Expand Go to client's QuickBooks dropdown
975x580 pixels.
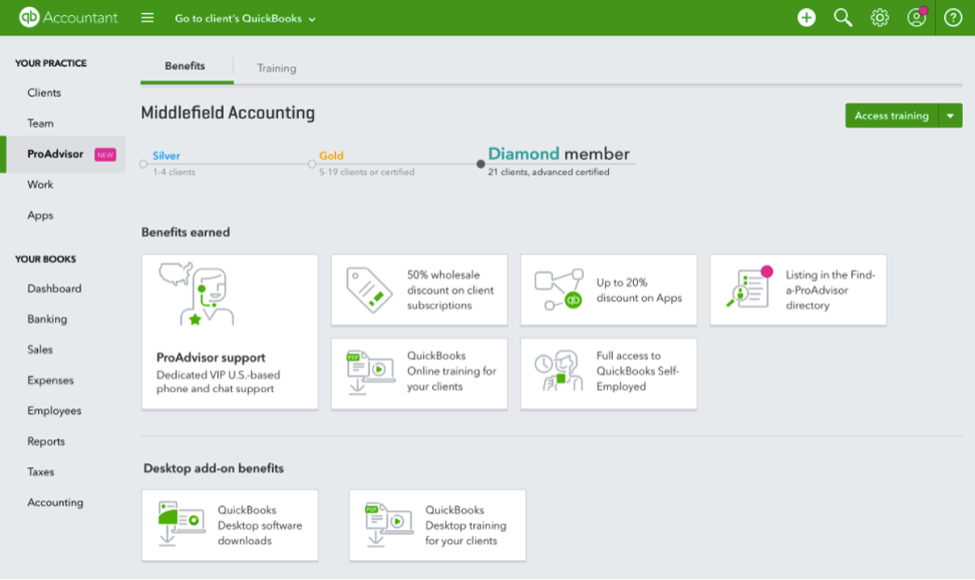[245, 19]
